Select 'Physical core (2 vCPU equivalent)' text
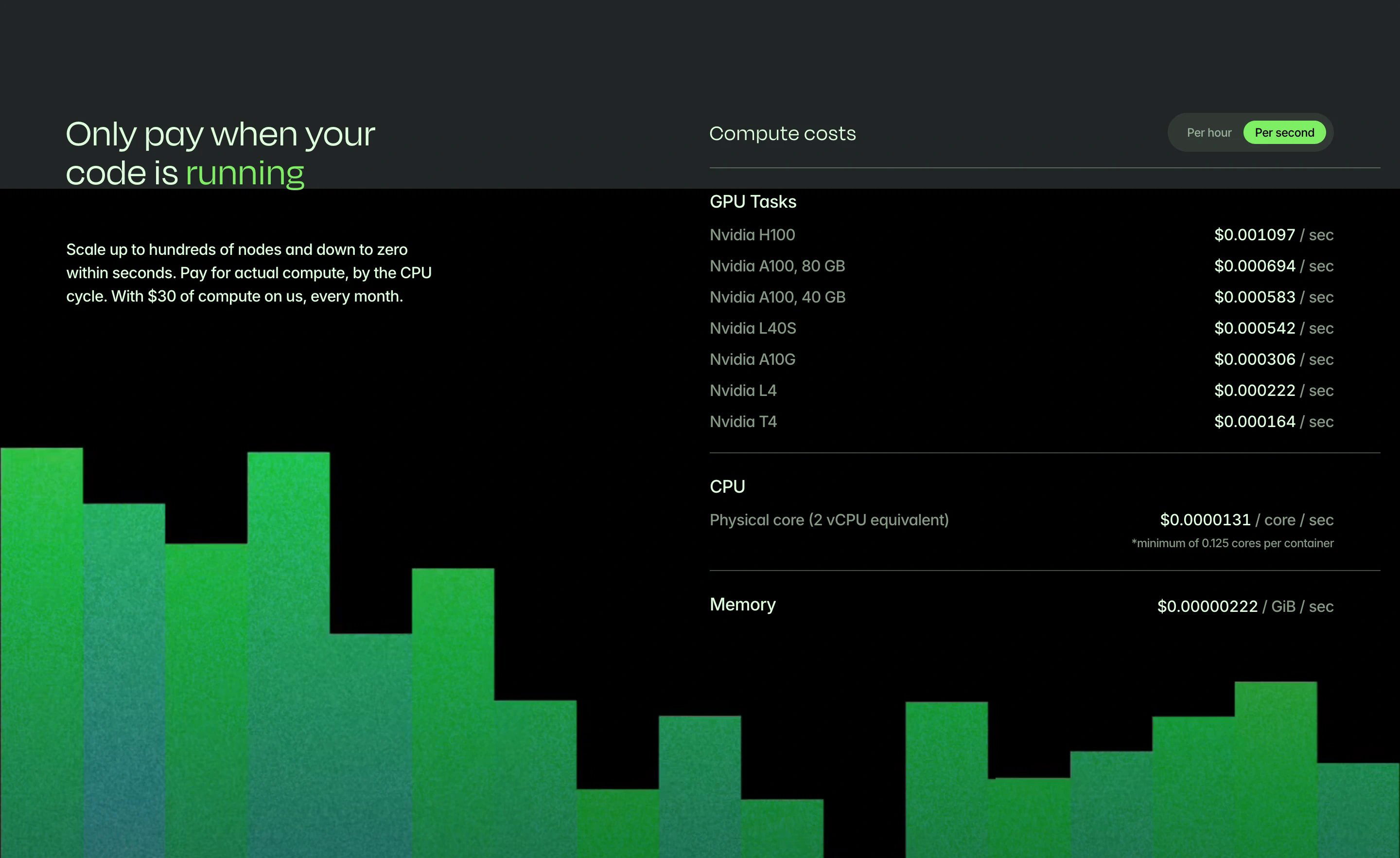The height and width of the screenshot is (858, 1400). pyautogui.click(x=829, y=519)
